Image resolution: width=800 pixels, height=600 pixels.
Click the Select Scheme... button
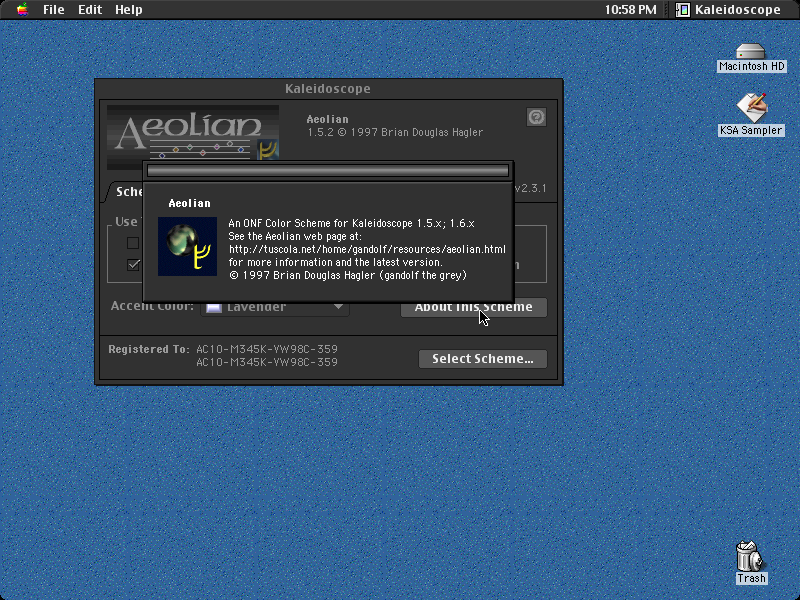tap(483, 359)
